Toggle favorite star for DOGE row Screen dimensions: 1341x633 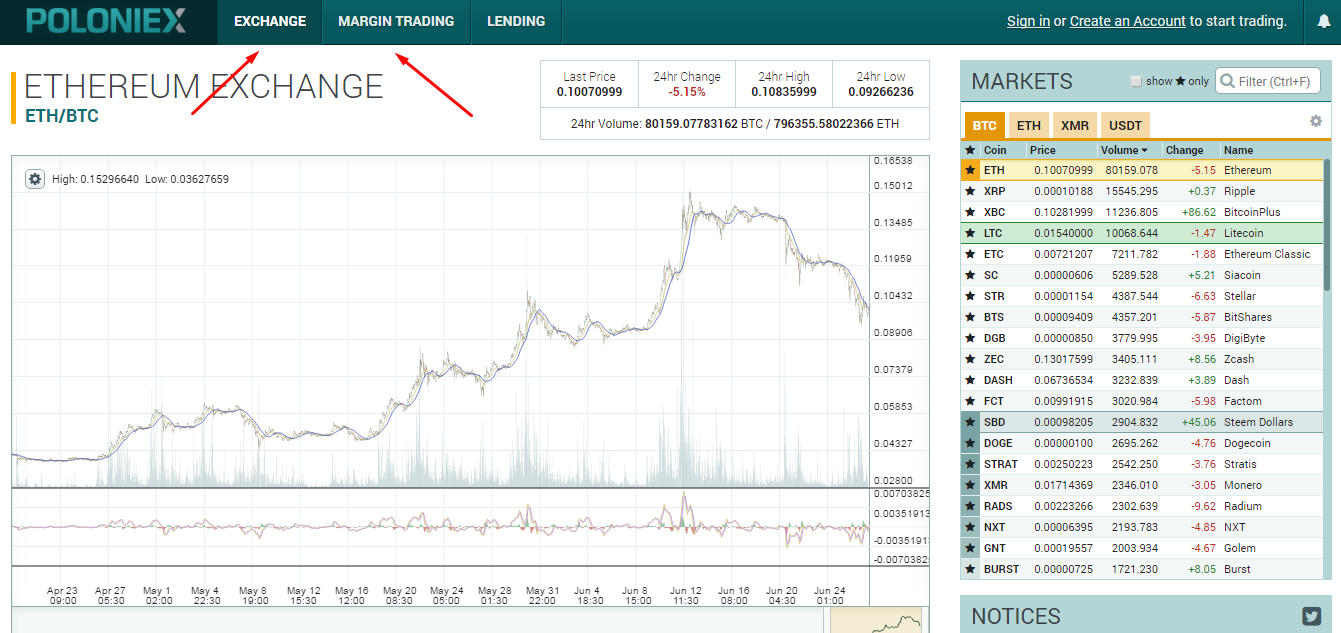point(970,443)
